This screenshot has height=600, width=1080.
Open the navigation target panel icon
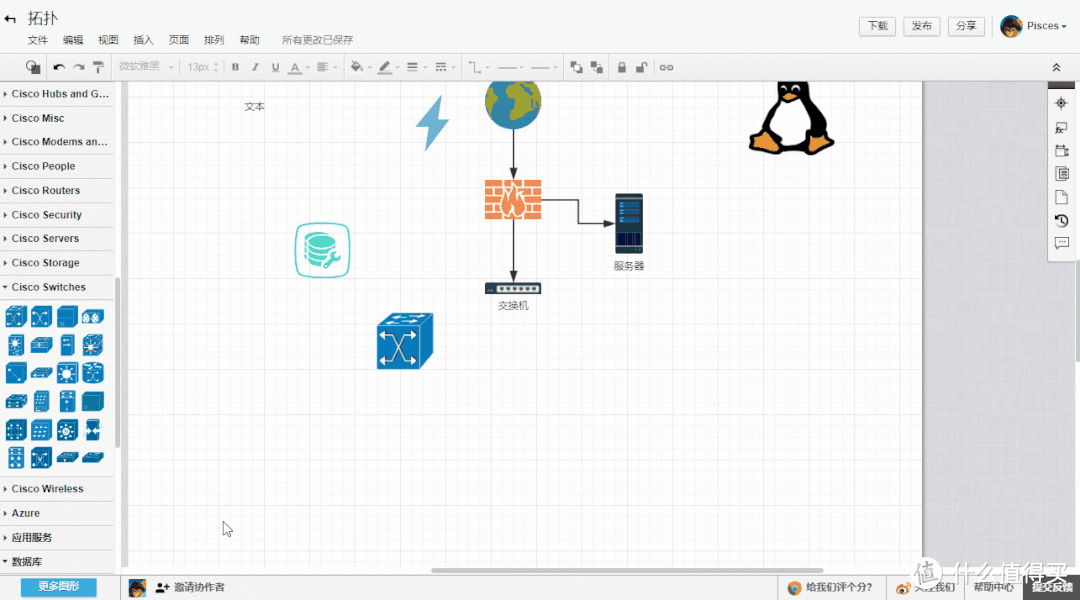pyautogui.click(x=1061, y=103)
